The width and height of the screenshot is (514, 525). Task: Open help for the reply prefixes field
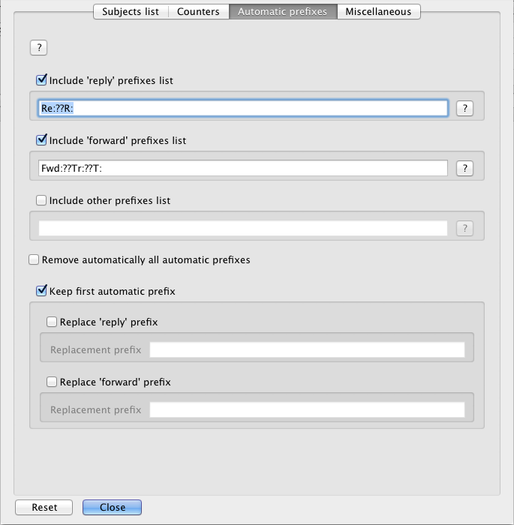pos(465,108)
